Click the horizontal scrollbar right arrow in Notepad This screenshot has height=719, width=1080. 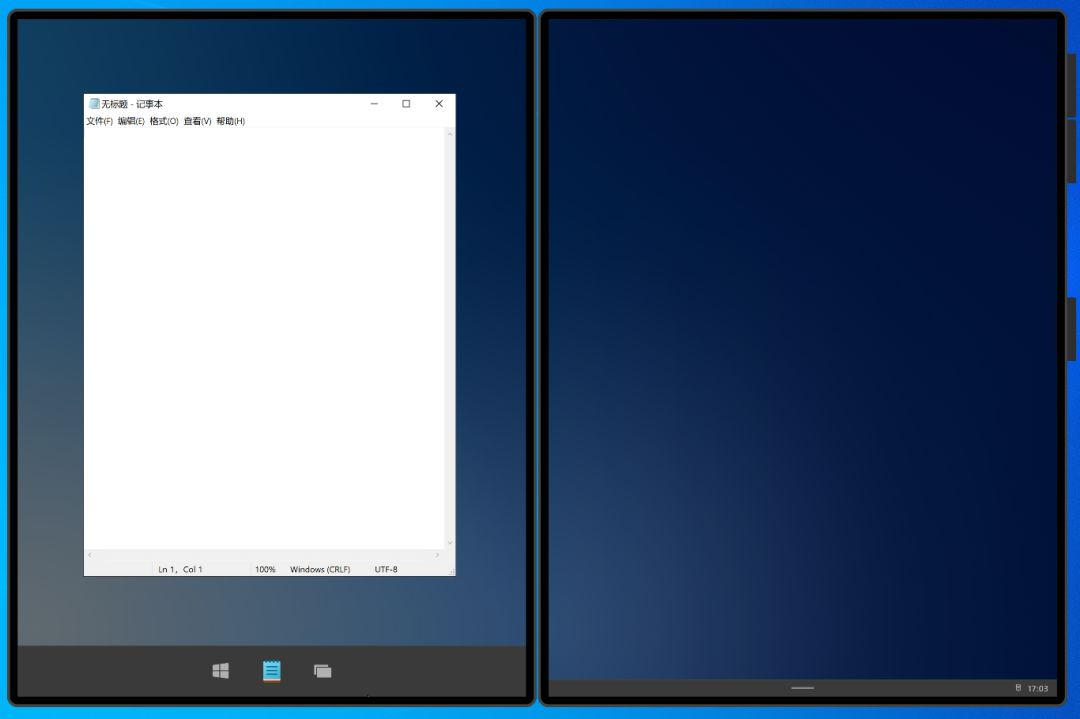tap(437, 555)
